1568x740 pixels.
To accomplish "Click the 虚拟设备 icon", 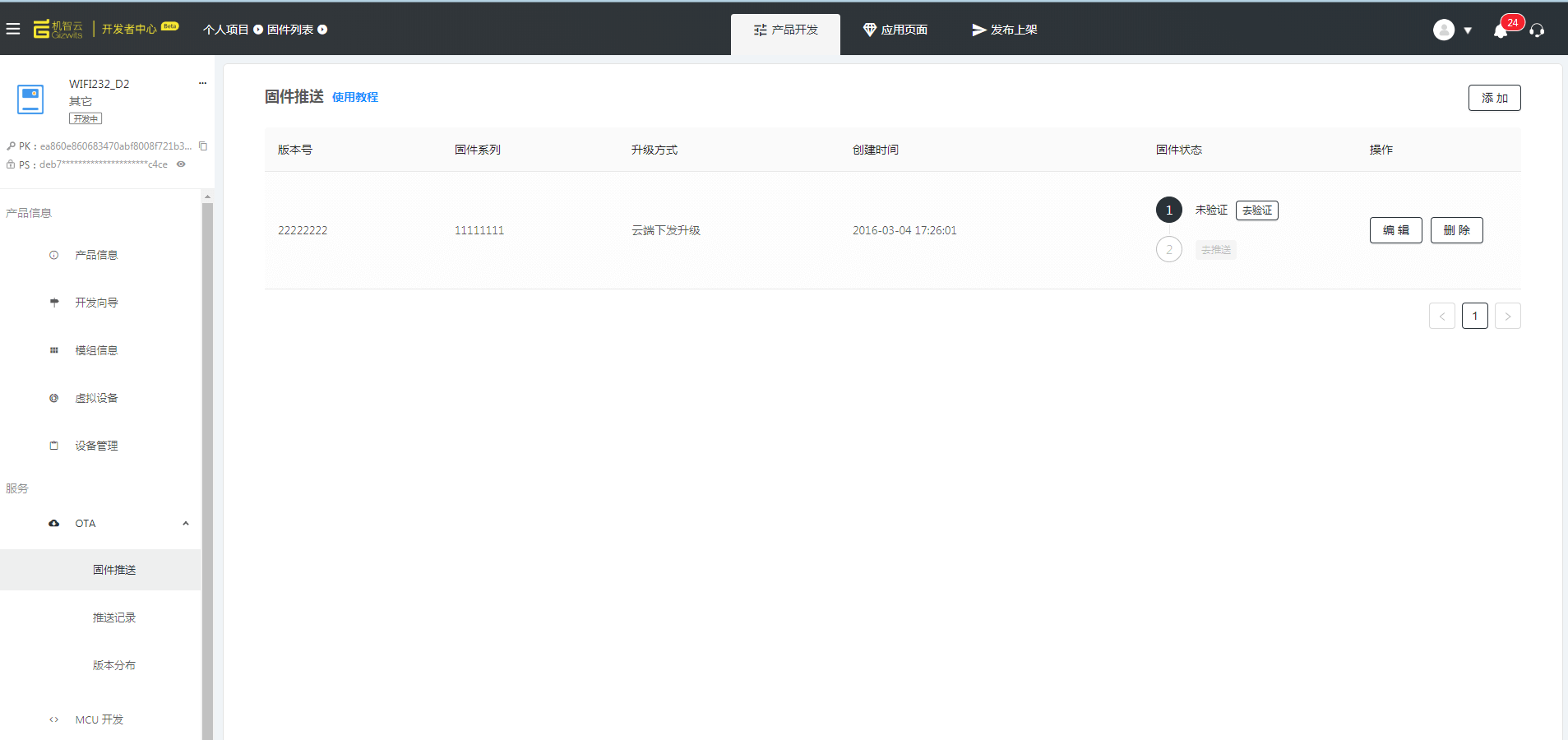I will [x=54, y=398].
